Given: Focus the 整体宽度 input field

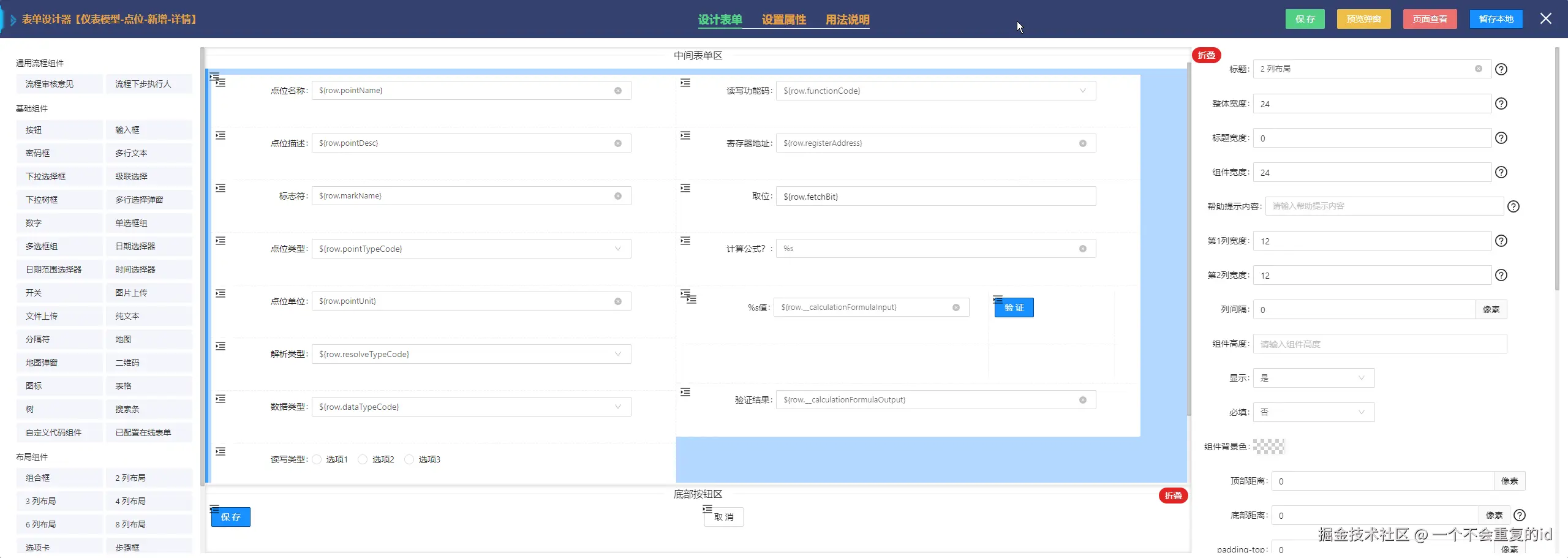Looking at the screenshot, I should tap(1372, 104).
